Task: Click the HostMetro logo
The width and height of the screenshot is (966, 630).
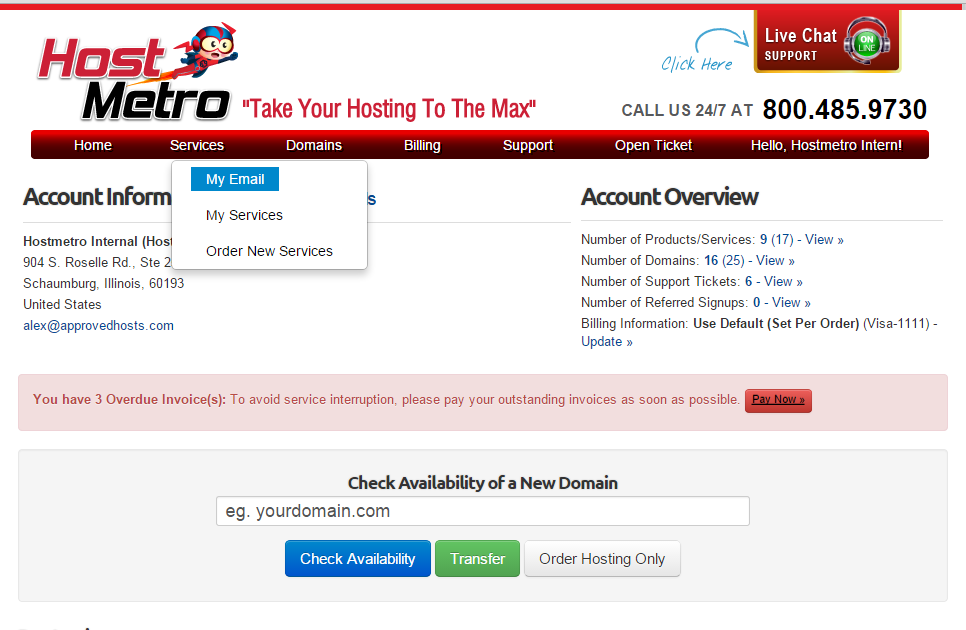Action: (x=137, y=72)
